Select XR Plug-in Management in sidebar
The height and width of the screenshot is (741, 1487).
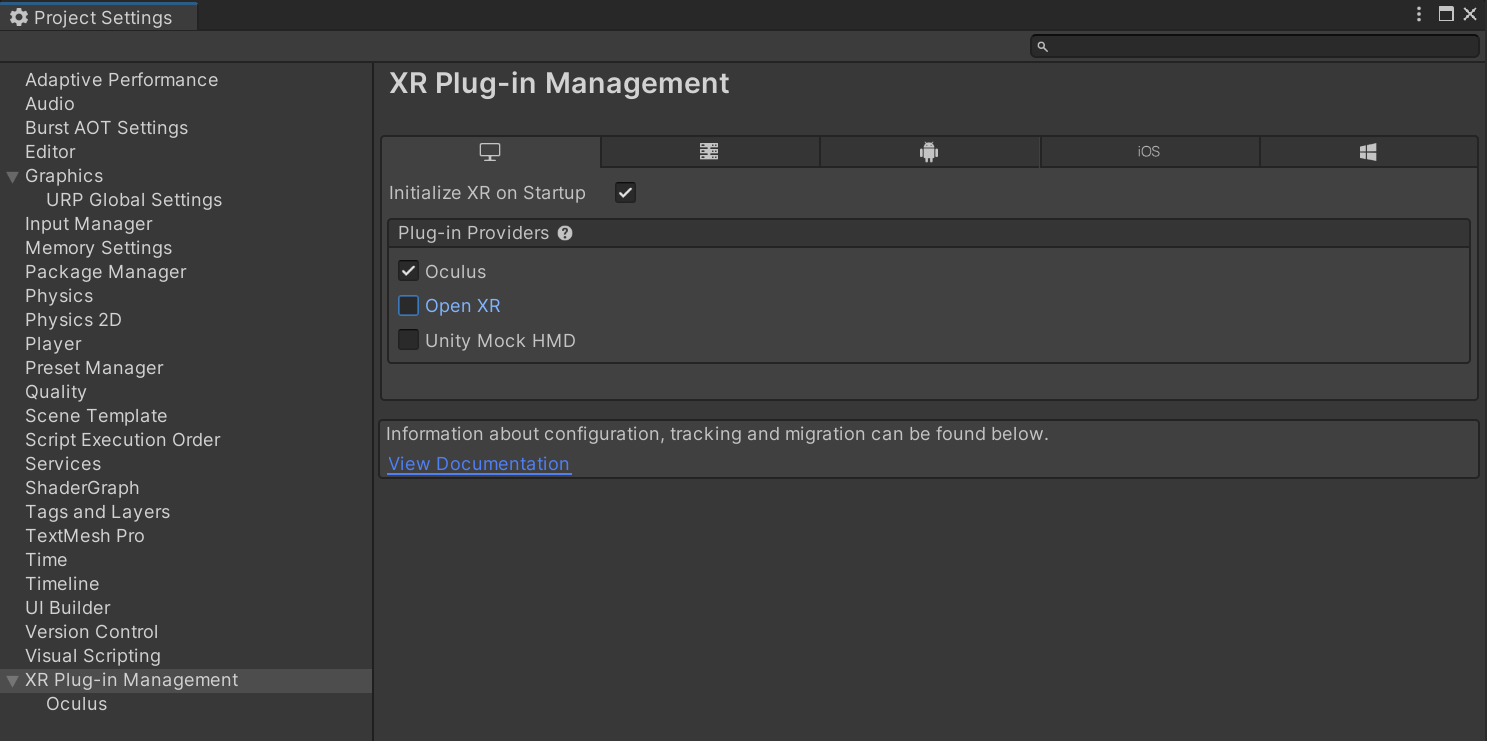(x=132, y=680)
